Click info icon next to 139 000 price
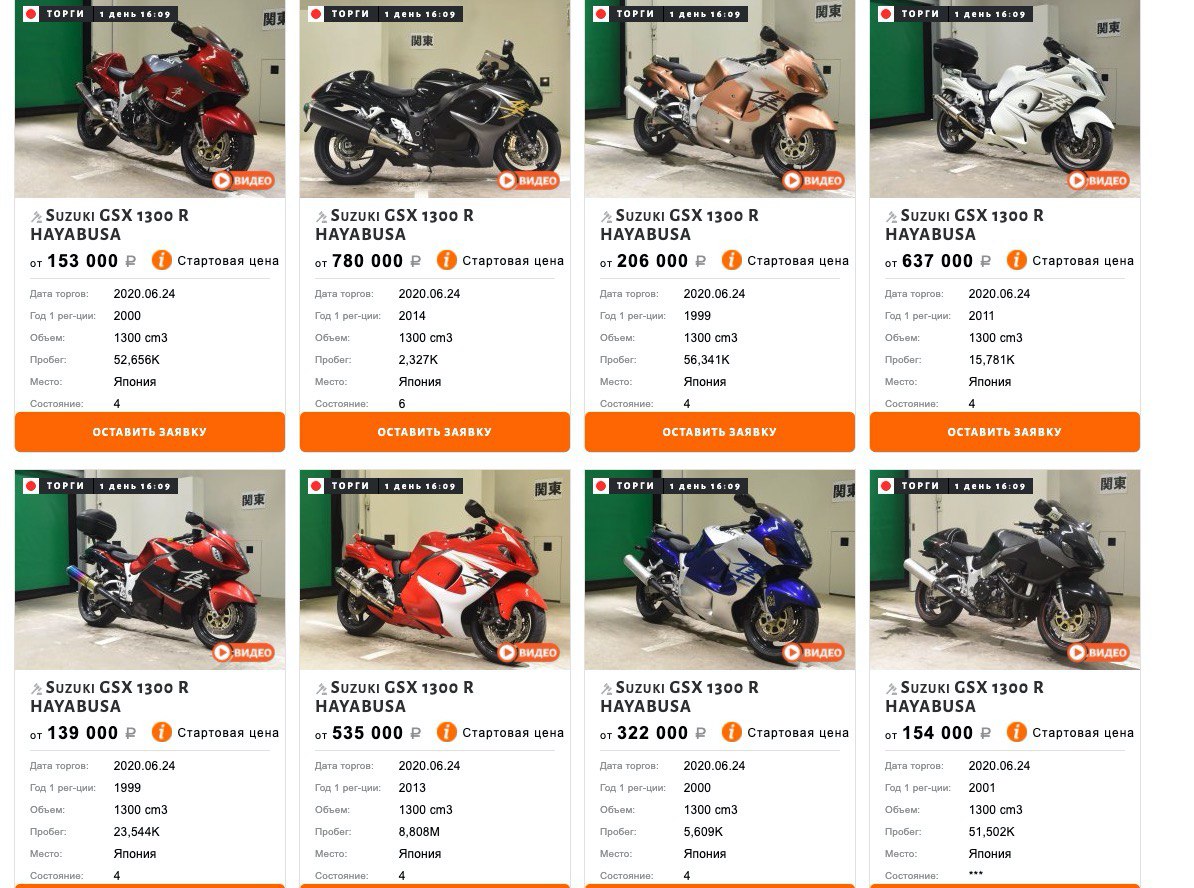The image size is (1194, 888). 161,733
